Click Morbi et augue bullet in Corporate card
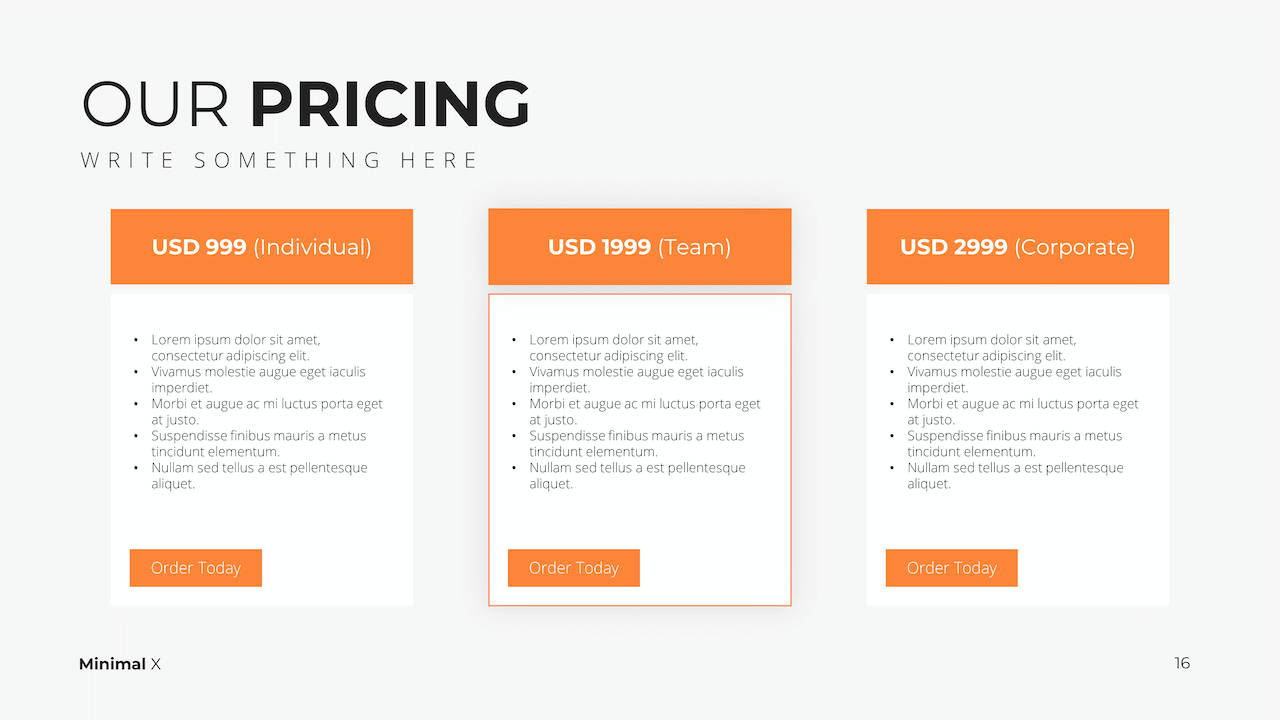 [x=1015, y=412]
